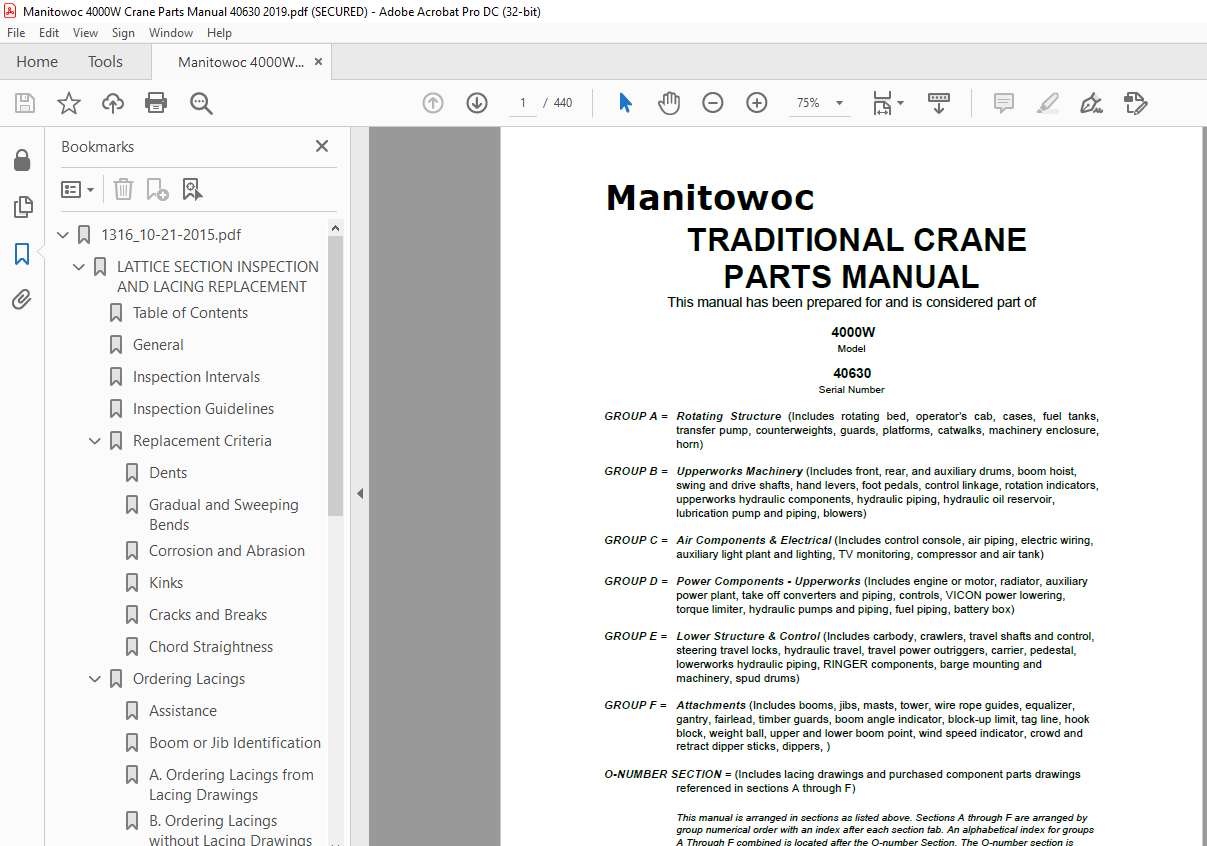Screen dimensions: 1207x846
Task: Jump to Kinks bookmark
Action: tap(166, 583)
